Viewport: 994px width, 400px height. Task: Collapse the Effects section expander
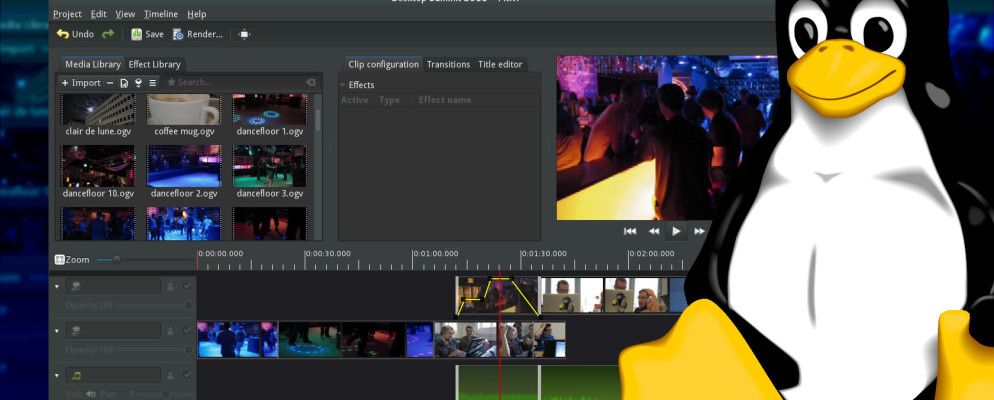pyautogui.click(x=343, y=85)
